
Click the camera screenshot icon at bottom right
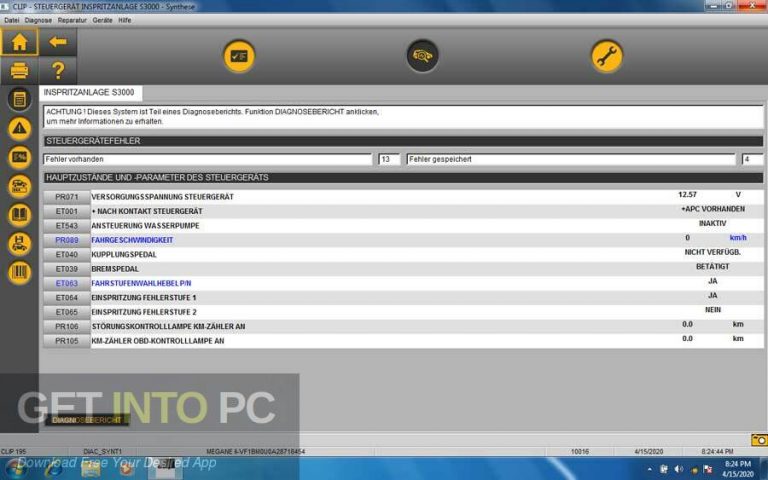coord(758,440)
